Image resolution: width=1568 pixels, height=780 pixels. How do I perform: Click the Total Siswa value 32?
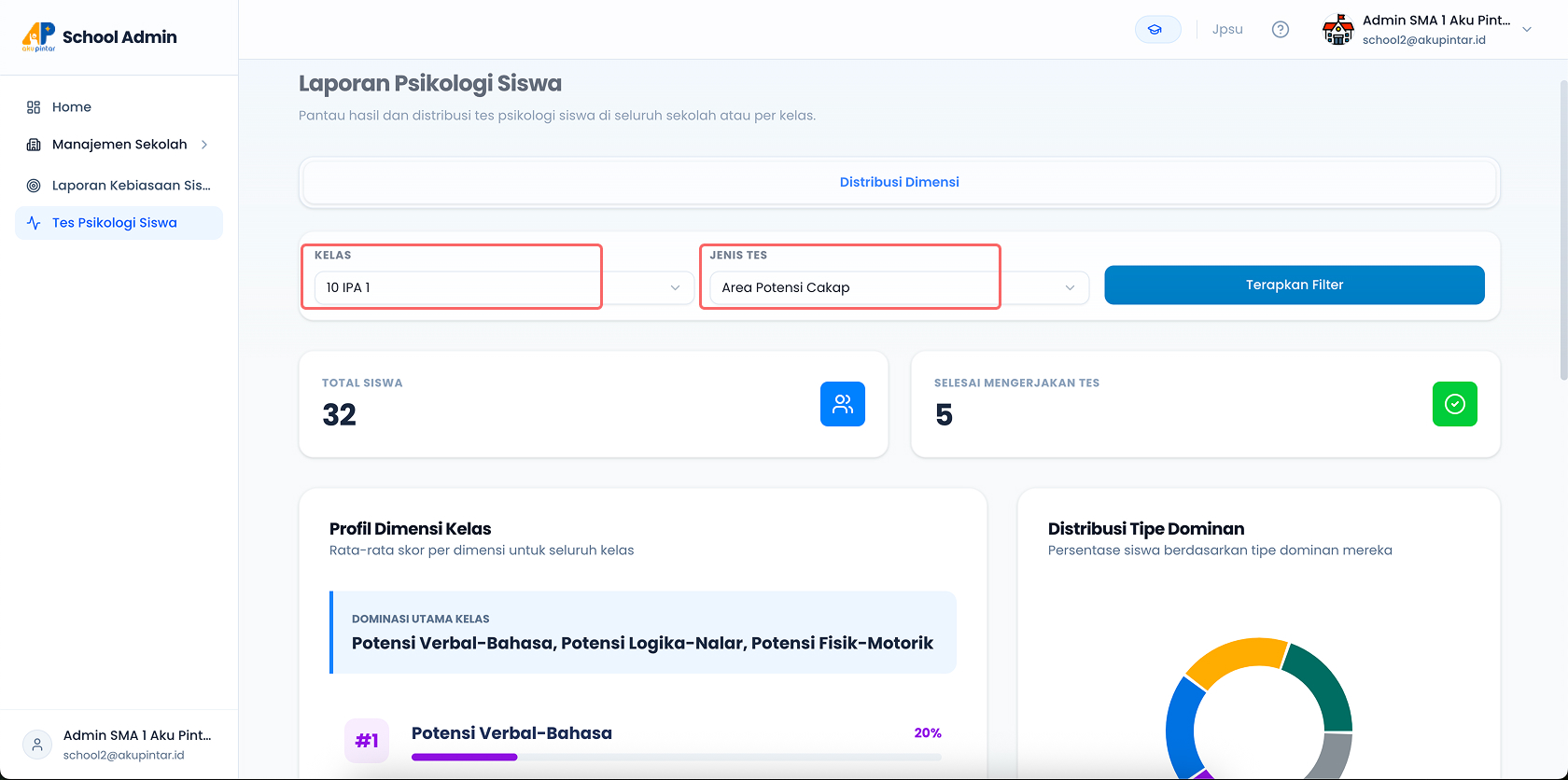340,415
